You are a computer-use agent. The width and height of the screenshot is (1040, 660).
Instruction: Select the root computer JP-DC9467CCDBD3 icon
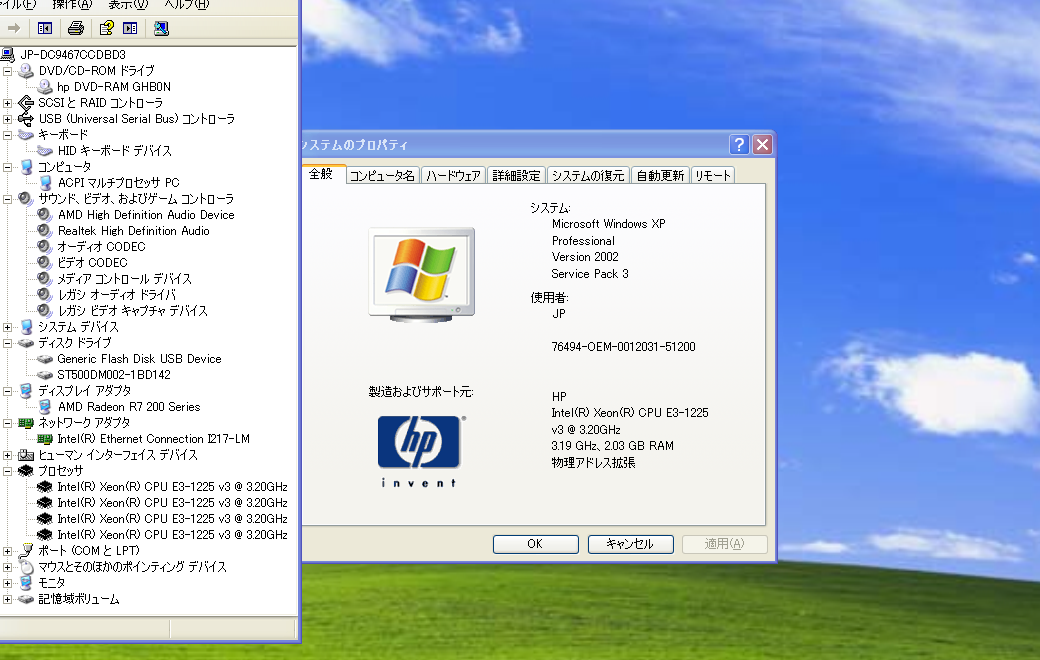click(7, 54)
